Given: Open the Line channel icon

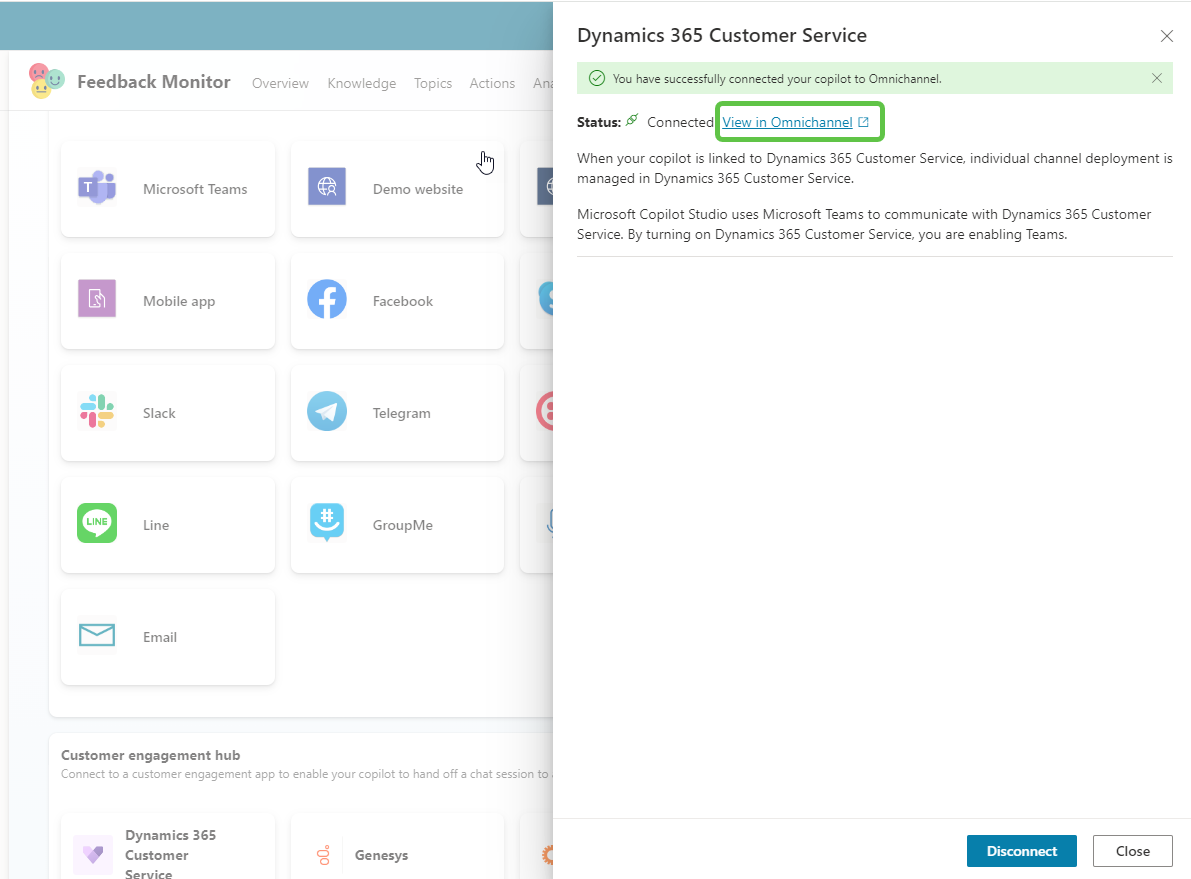Looking at the screenshot, I should coord(97,524).
